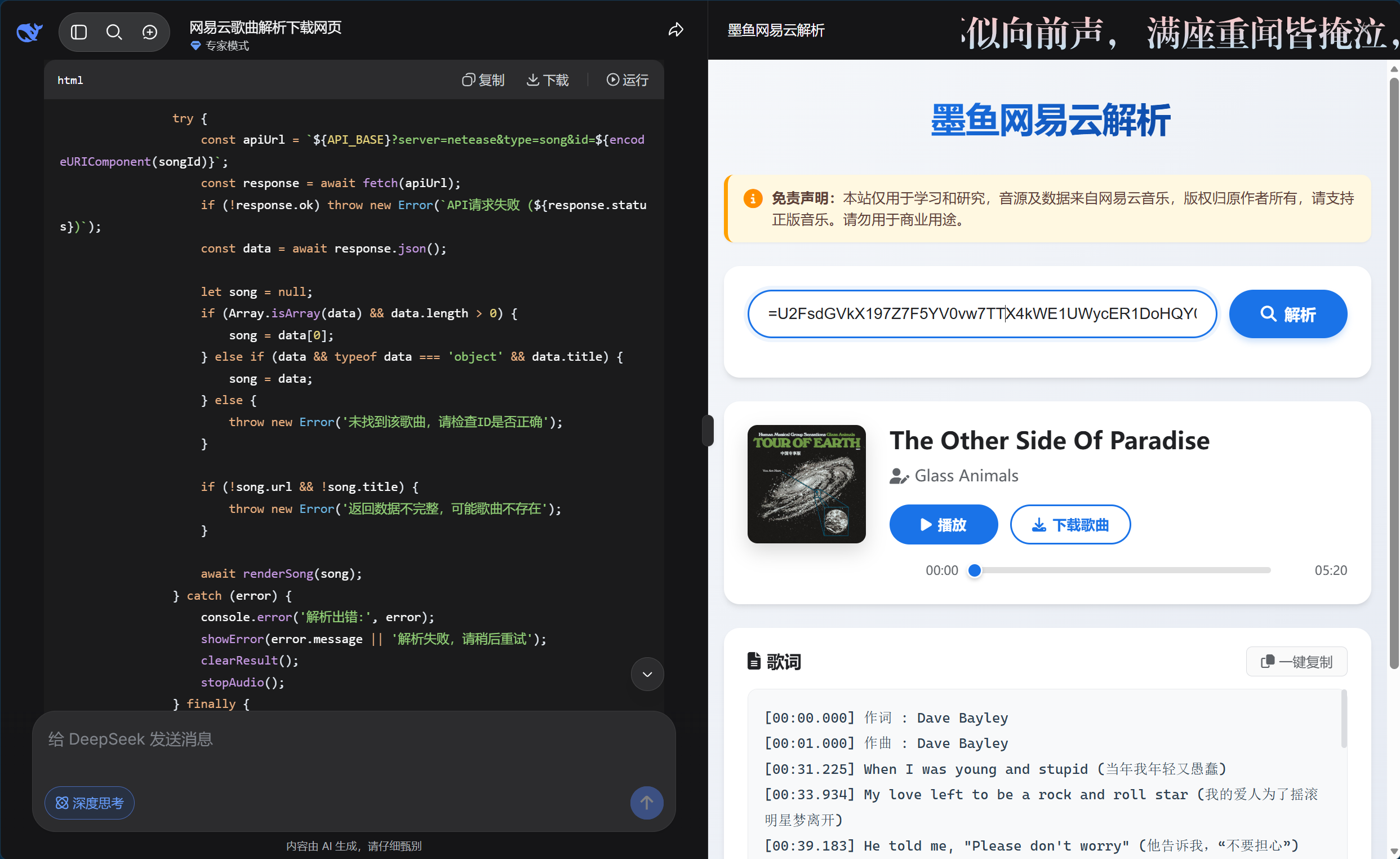Click the 歌词 lyrics heading document icon

tap(754, 662)
